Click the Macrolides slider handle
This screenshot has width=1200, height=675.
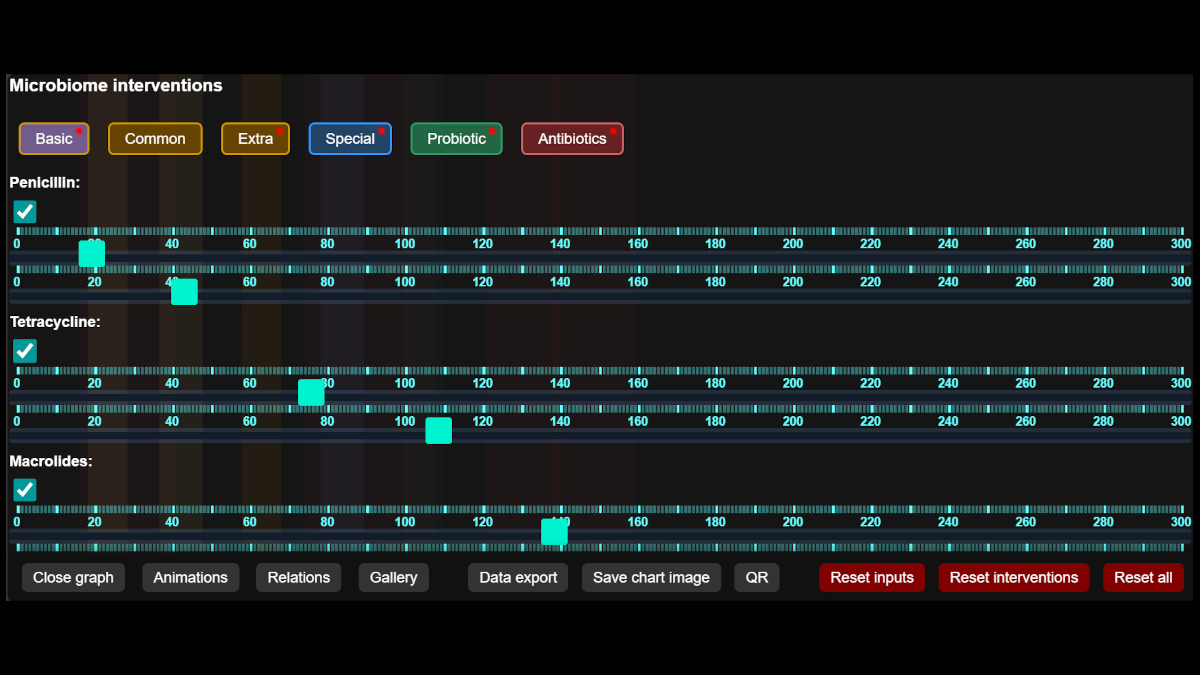click(554, 532)
